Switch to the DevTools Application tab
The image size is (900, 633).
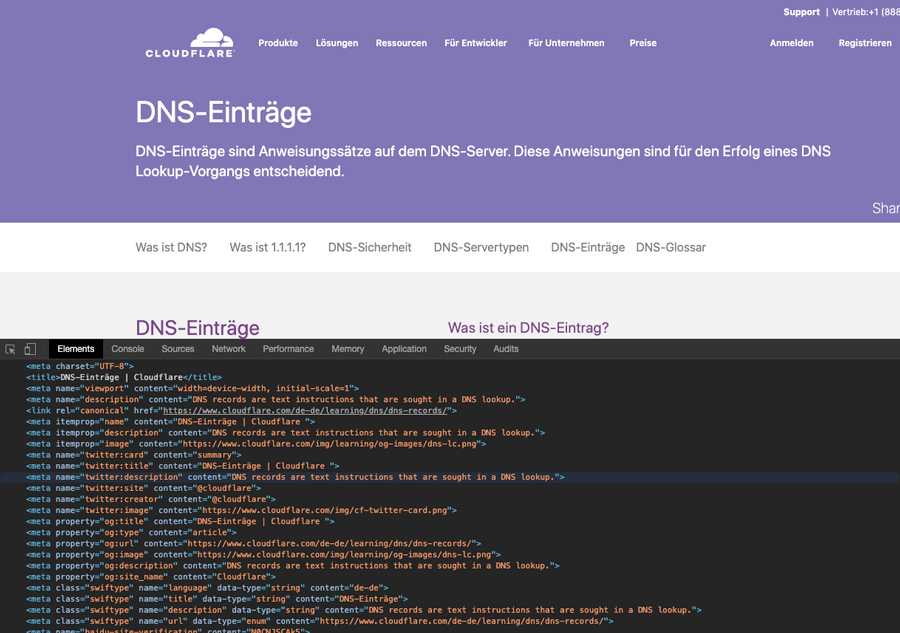point(404,349)
